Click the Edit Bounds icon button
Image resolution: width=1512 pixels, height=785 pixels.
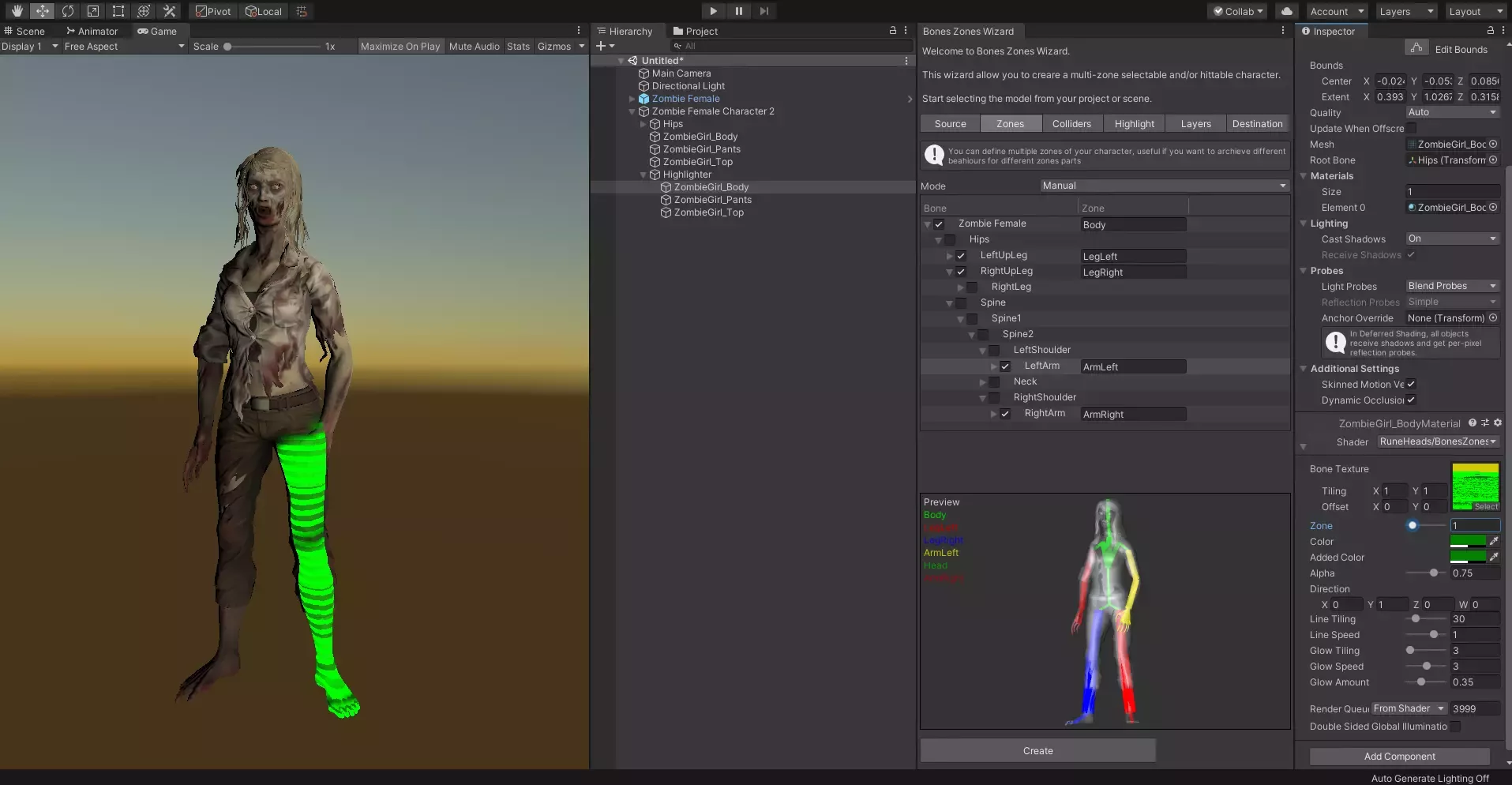pos(1416,49)
